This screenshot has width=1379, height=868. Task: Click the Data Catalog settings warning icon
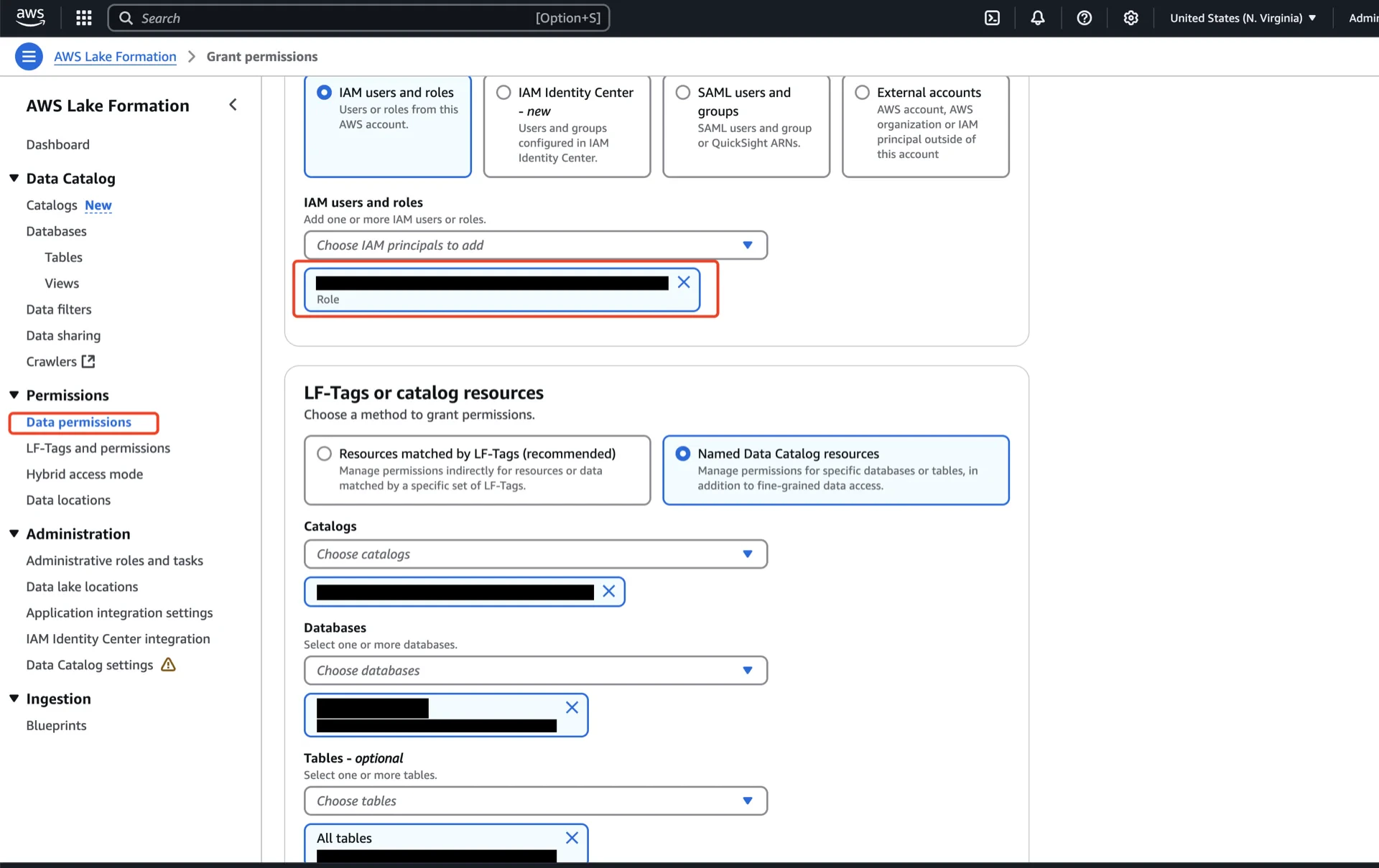point(168,665)
